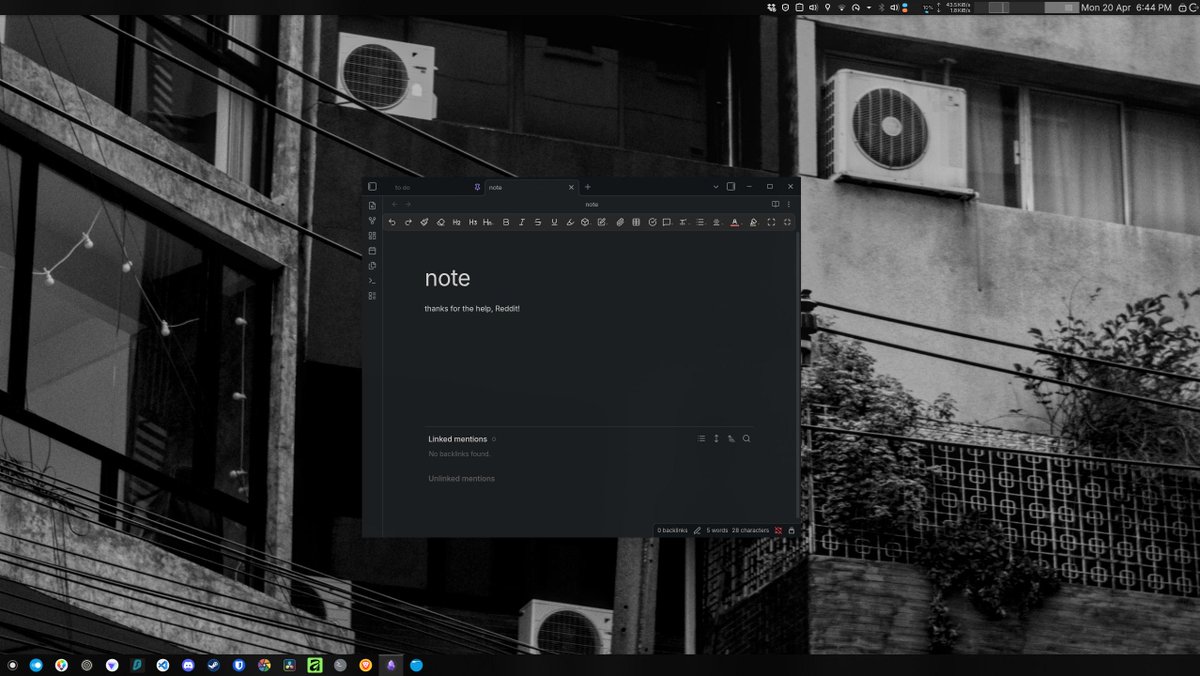Select the H2 heading icon in the toolbar
1200x676 pixels.
pyautogui.click(x=456, y=222)
